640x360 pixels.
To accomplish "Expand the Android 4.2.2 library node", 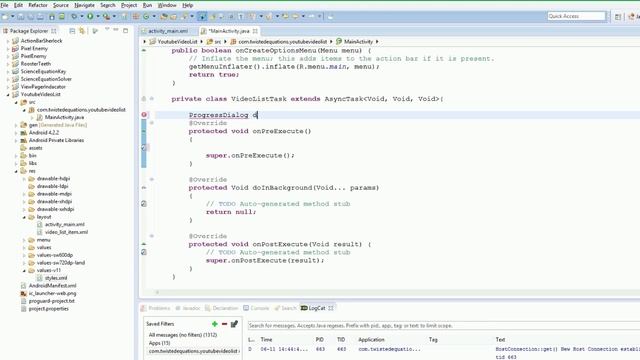I will click(x=16, y=133).
